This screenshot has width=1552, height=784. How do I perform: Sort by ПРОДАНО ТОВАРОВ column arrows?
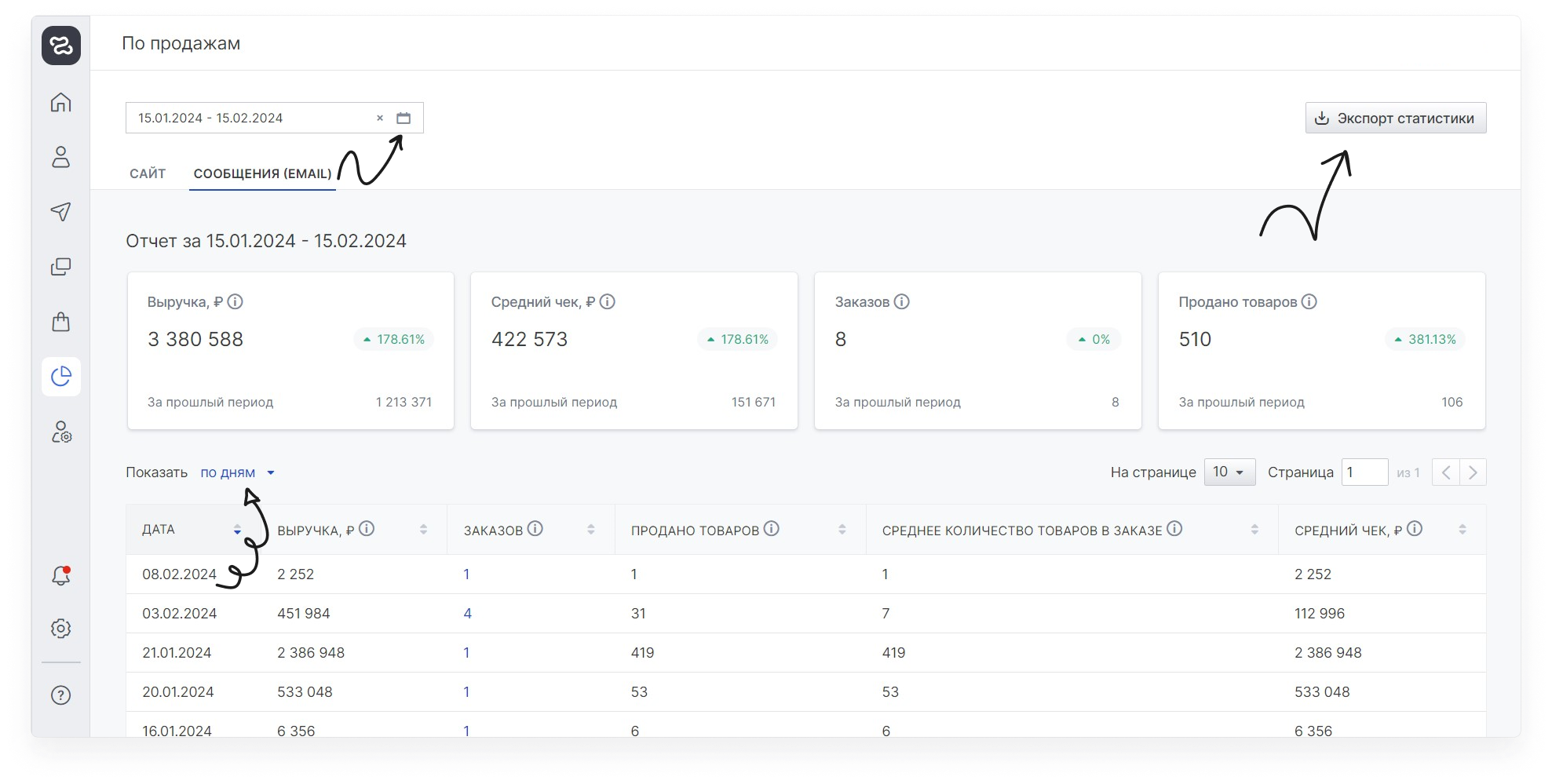coord(842,530)
